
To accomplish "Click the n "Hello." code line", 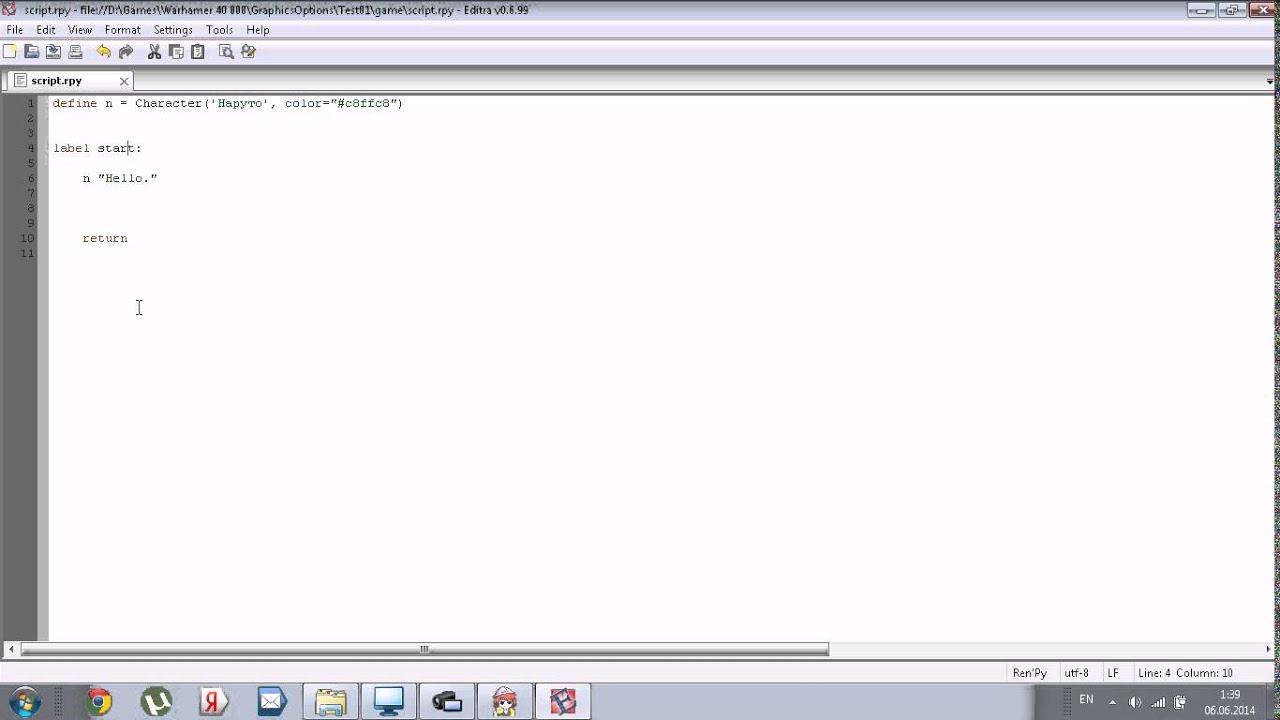I will (x=120, y=178).
